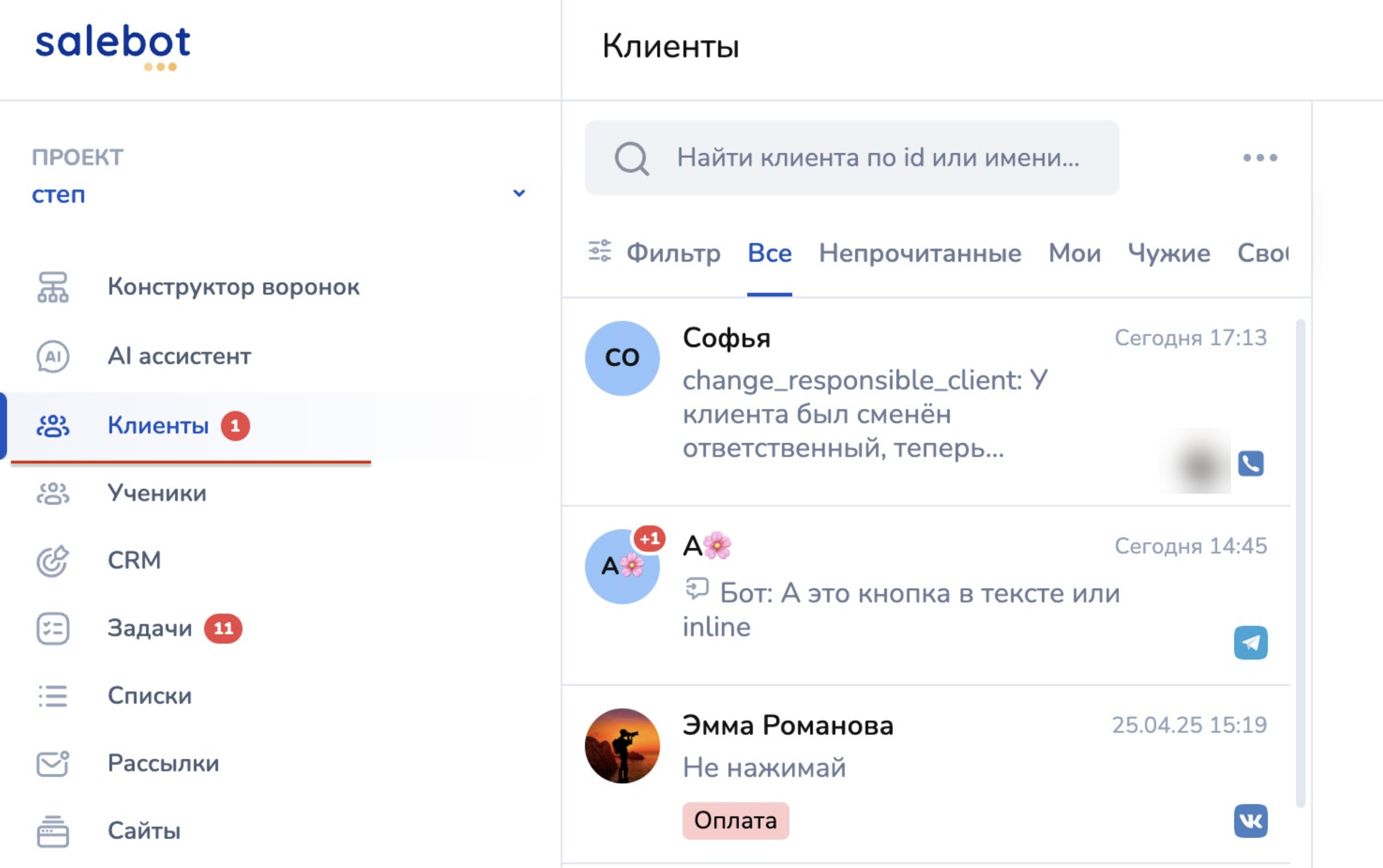Switch to the Чужие tab

coord(1169,253)
